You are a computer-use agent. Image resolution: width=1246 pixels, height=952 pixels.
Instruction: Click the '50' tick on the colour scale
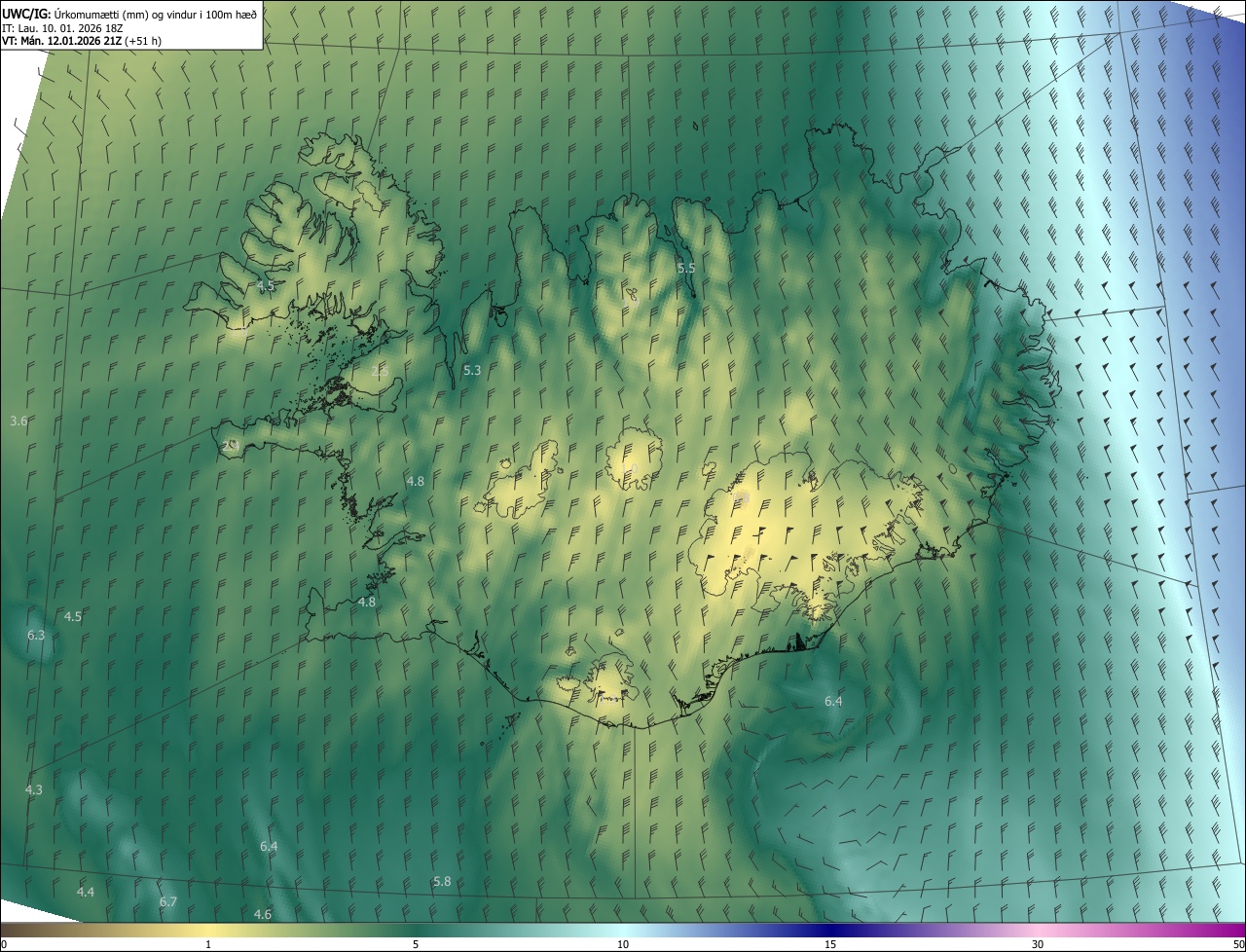(1237, 944)
